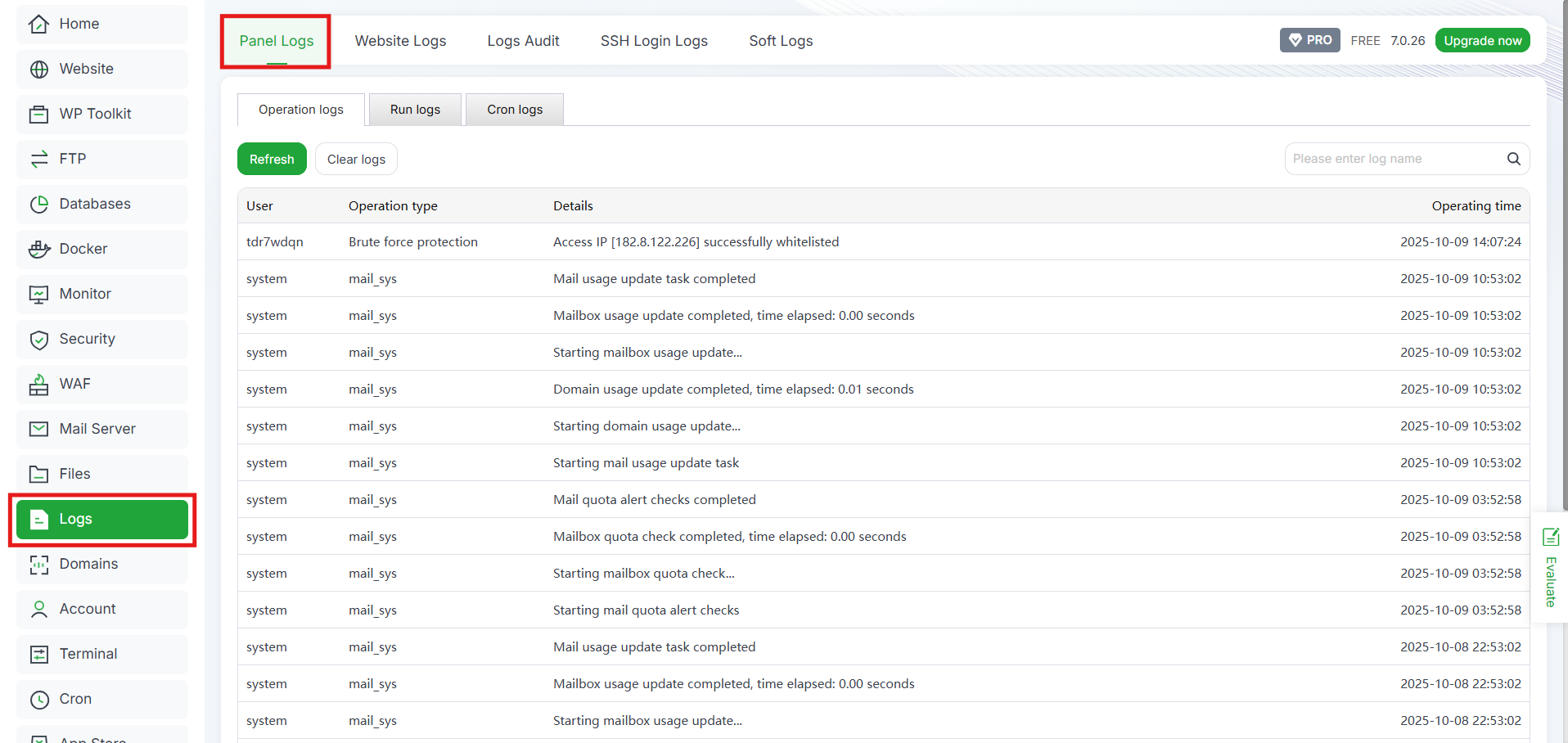Screen dimensions: 1568x743
Task: Click the Operation type column header
Action: click(393, 206)
